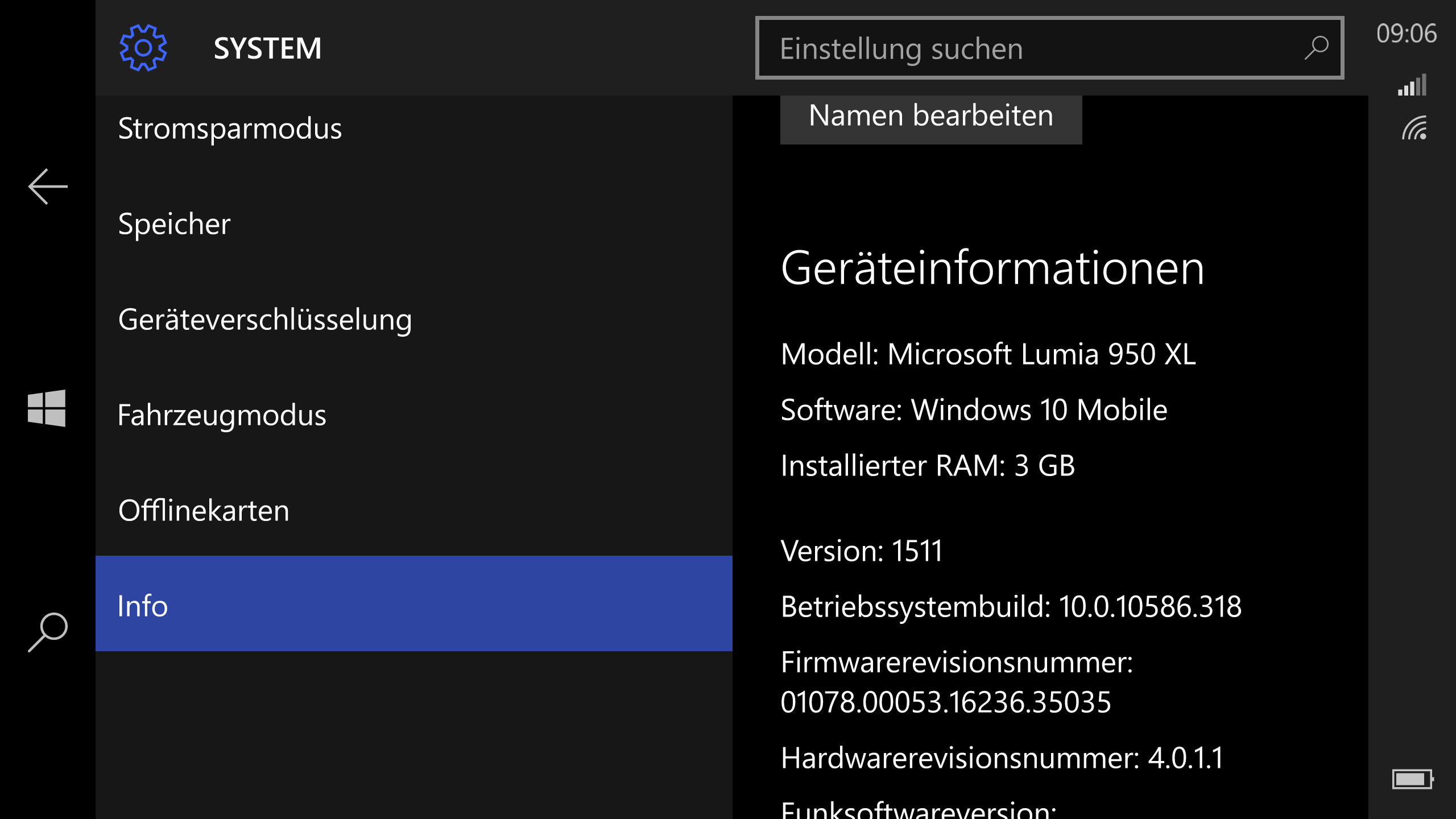Open Start with the Windows logo
The width and height of the screenshot is (1456, 819).
coord(47,408)
